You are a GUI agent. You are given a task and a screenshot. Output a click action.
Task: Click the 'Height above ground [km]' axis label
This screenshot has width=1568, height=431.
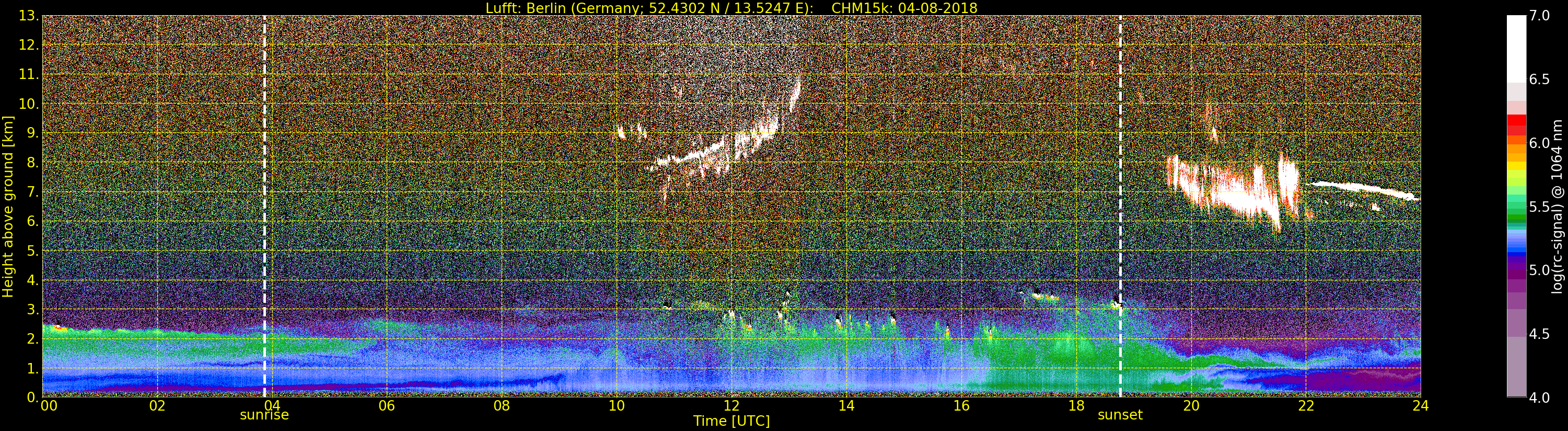coord(8,207)
